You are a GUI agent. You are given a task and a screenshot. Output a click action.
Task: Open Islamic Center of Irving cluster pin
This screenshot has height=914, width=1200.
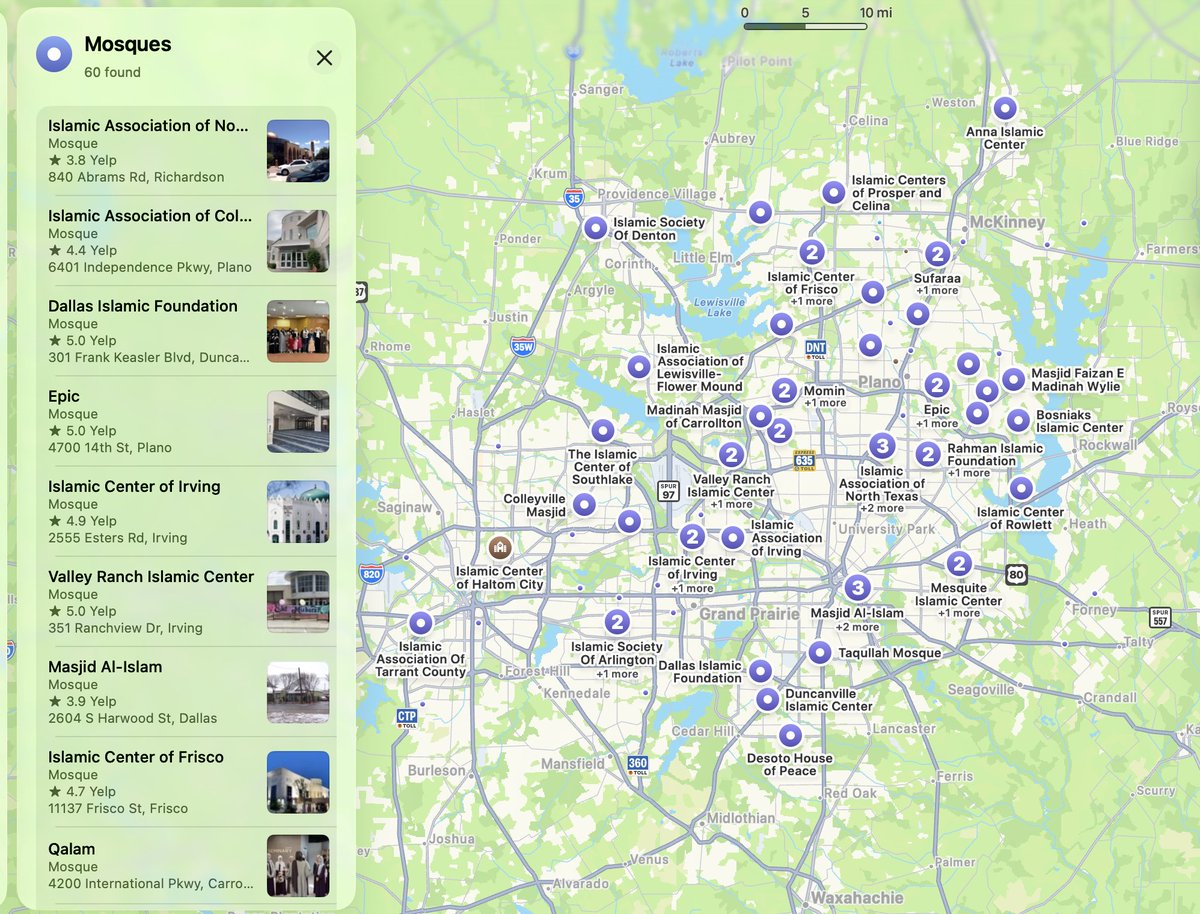(x=692, y=537)
